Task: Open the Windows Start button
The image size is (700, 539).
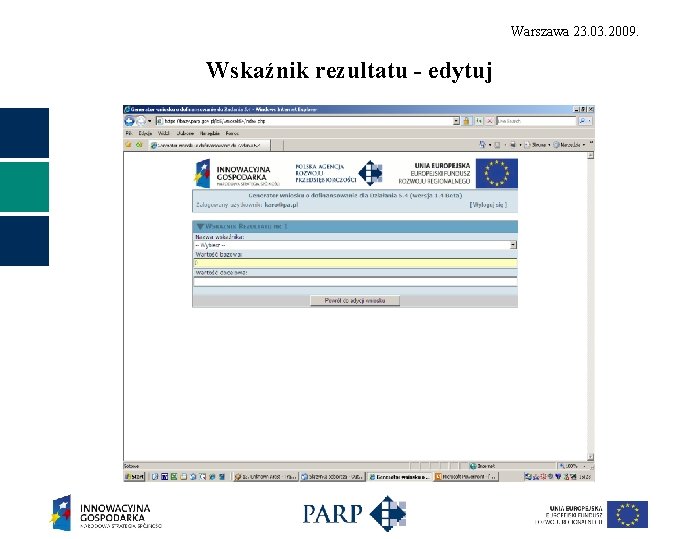Action: tap(134, 477)
